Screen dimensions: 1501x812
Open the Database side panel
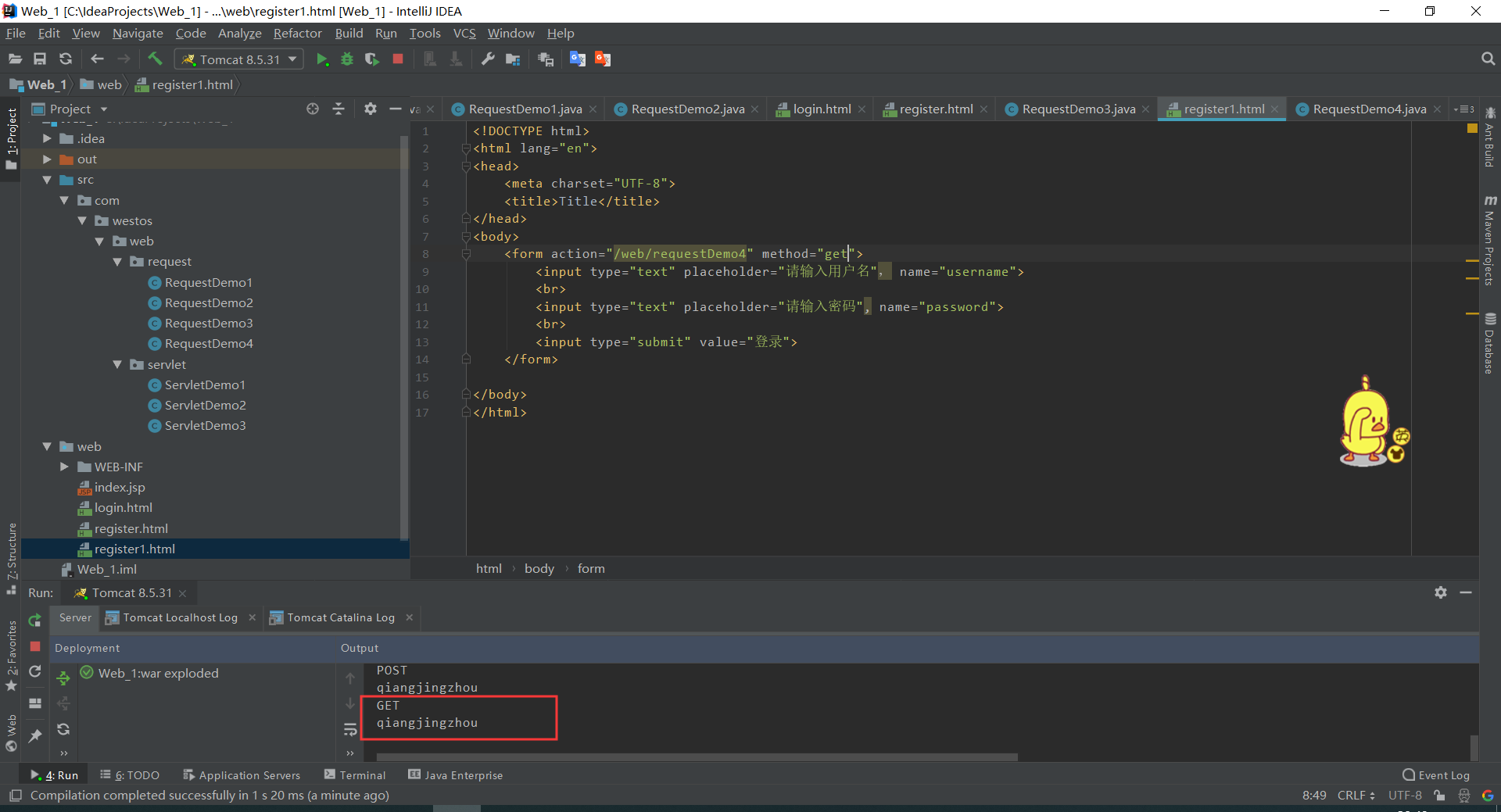click(x=1490, y=343)
